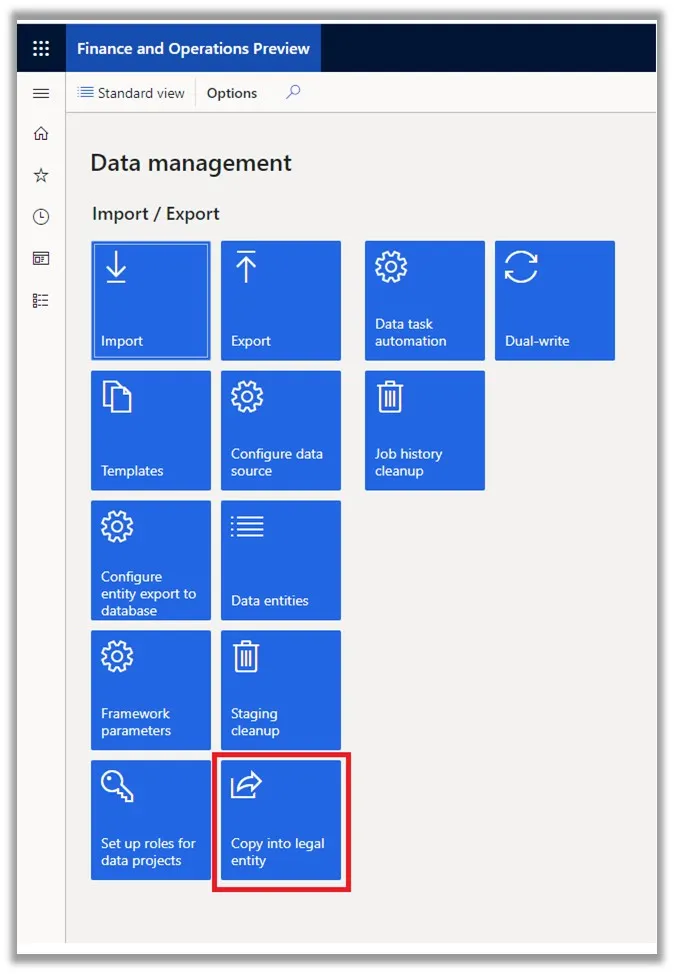Screen dimensions: 674x974
Task: Open Favorites star icon in the sidebar
Action: tap(41, 175)
